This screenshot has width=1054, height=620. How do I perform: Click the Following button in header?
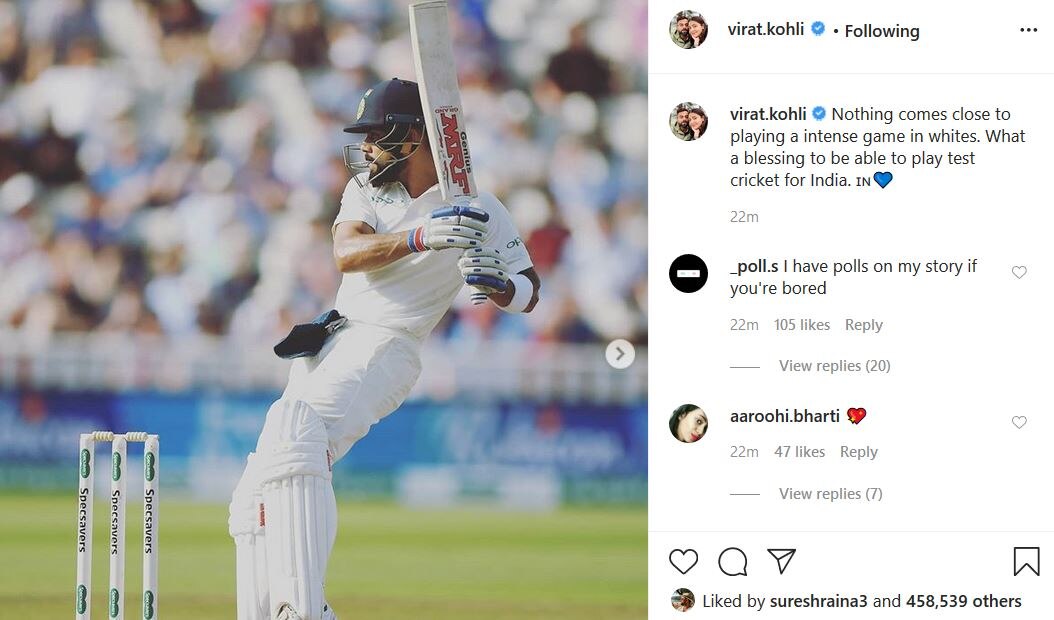pyautogui.click(x=881, y=31)
